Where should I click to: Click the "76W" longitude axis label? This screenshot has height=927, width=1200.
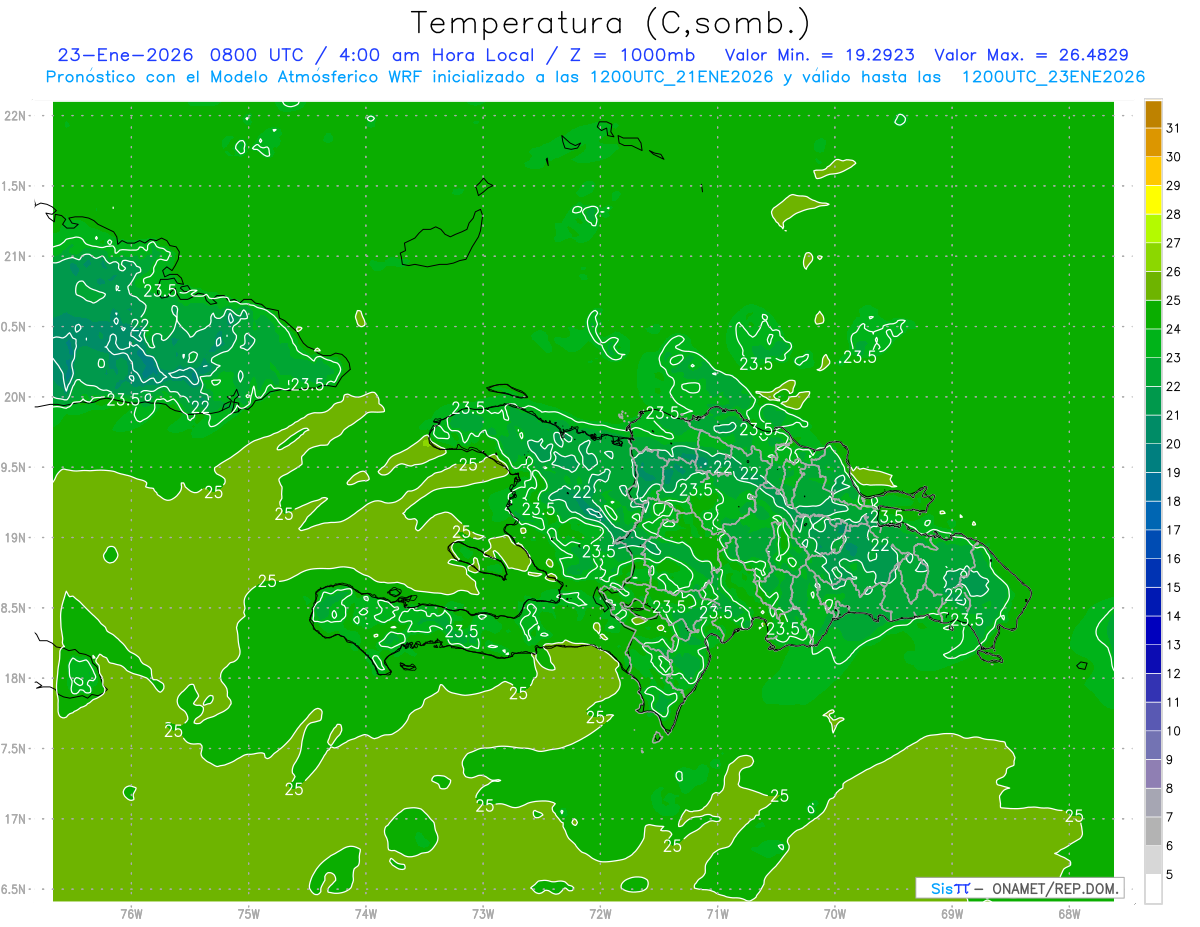click(x=131, y=914)
